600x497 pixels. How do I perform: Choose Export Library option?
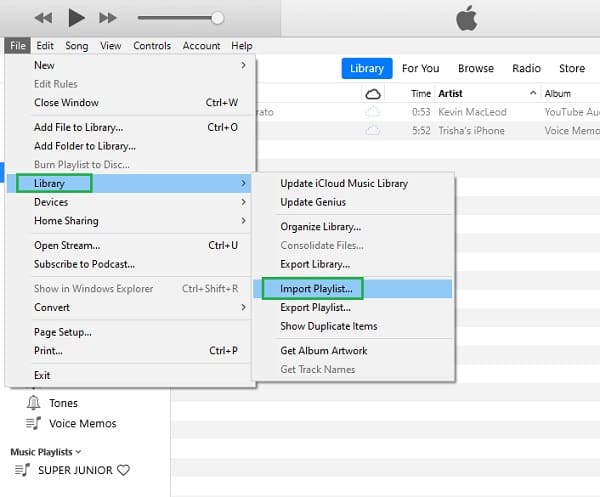[353, 264]
